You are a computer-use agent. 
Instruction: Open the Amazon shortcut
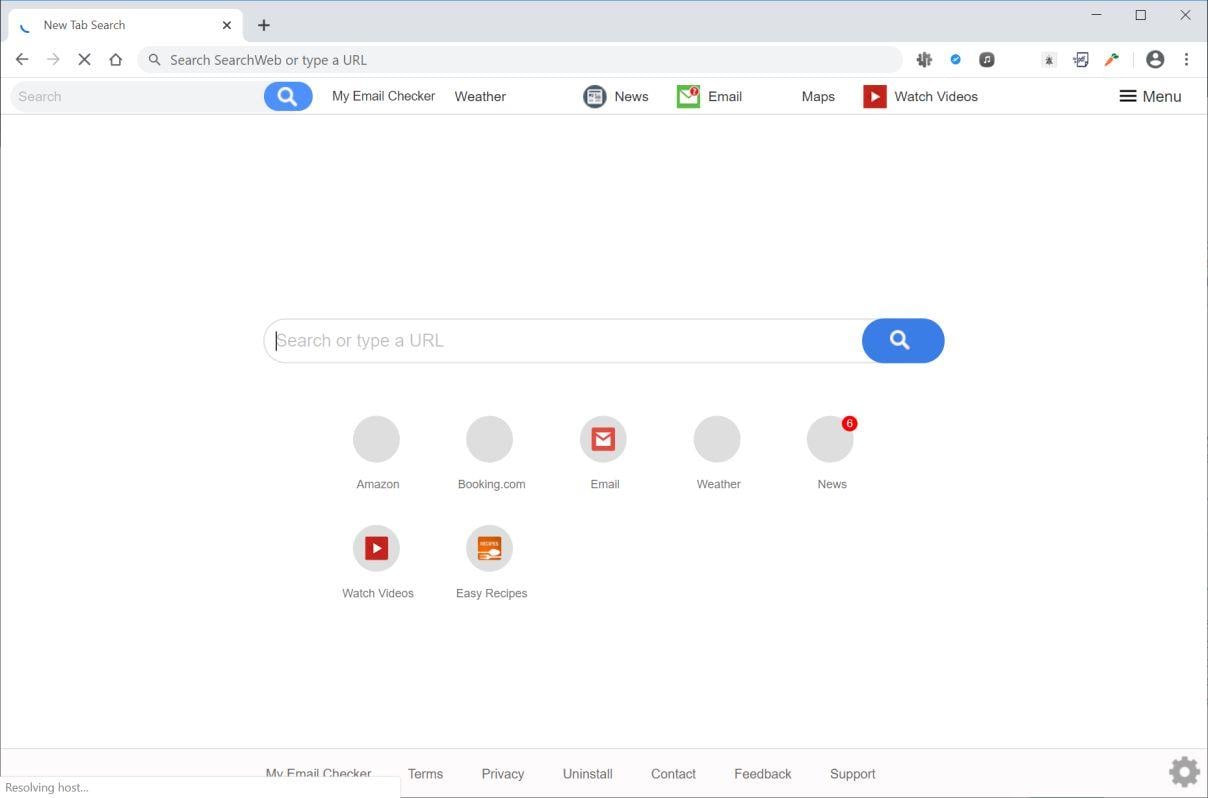[377, 439]
